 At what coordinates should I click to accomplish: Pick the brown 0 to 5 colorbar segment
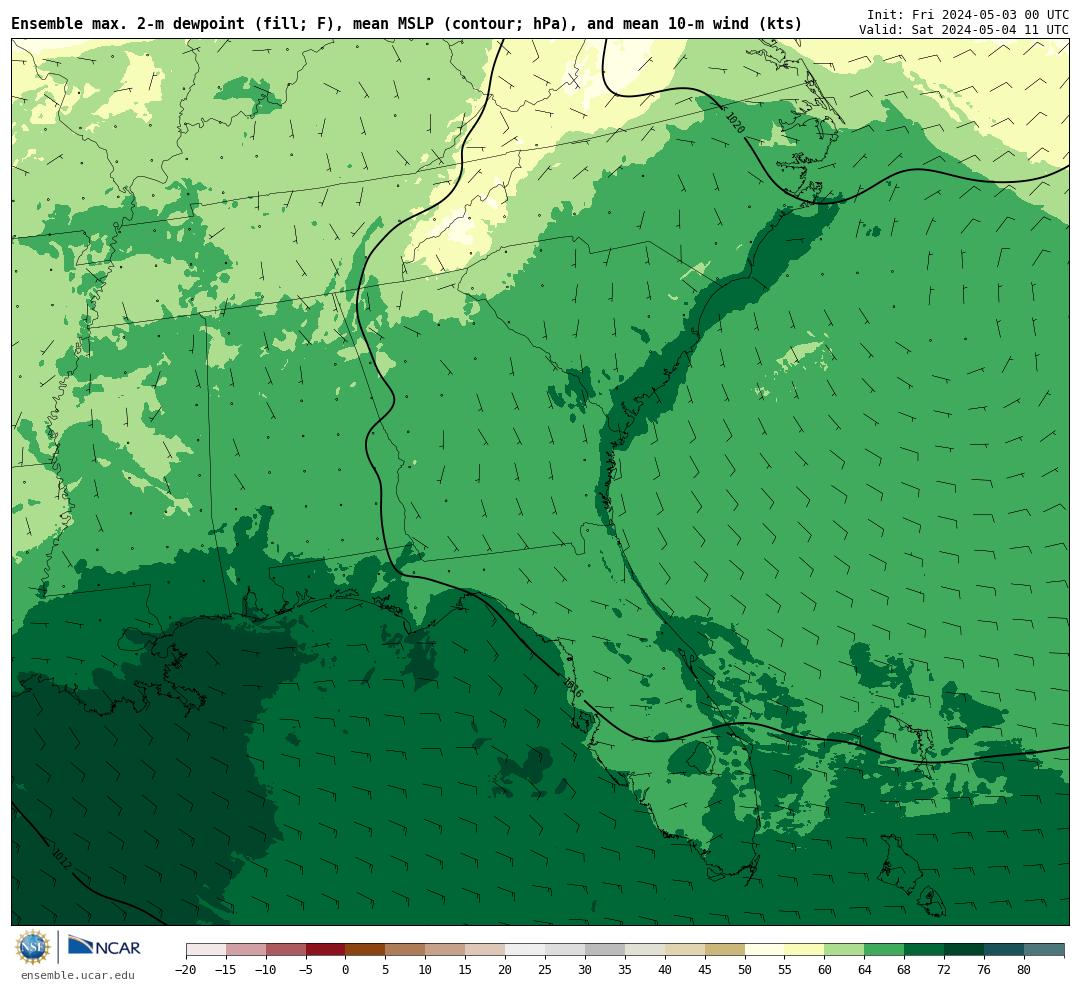pos(366,950)
